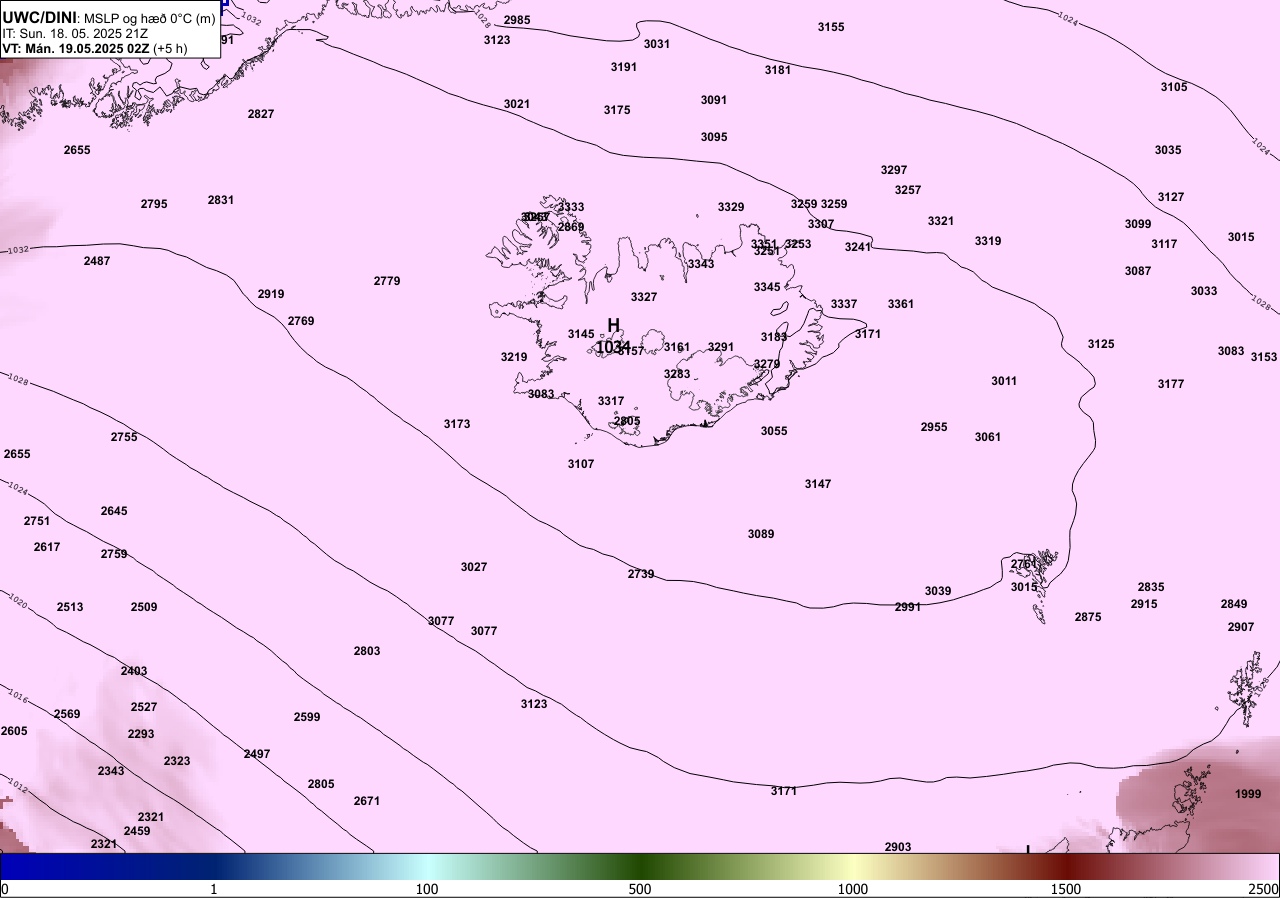Image resolution: width=1280 pixels, height=898 pixels.
Task: Click the height value 3321
Action: click(x=941, y=221)
